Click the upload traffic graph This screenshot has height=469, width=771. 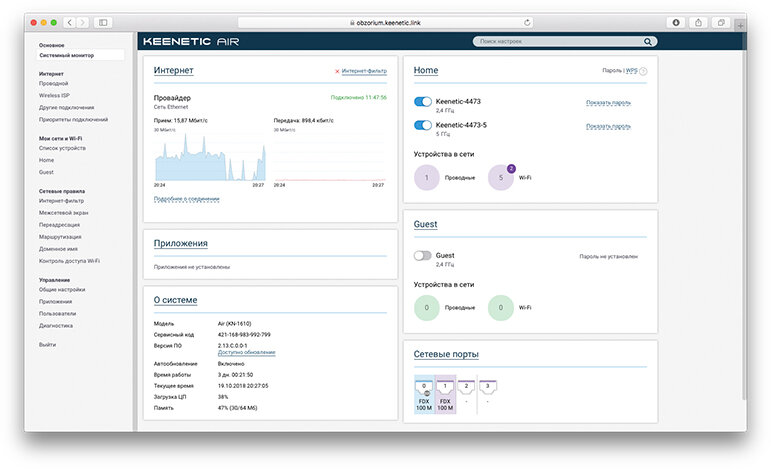329,156
